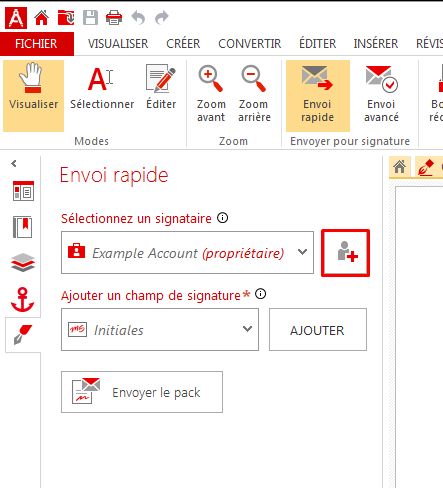
Task: Click the Envoyer le pack button
Action: click(x=142, y=392)
